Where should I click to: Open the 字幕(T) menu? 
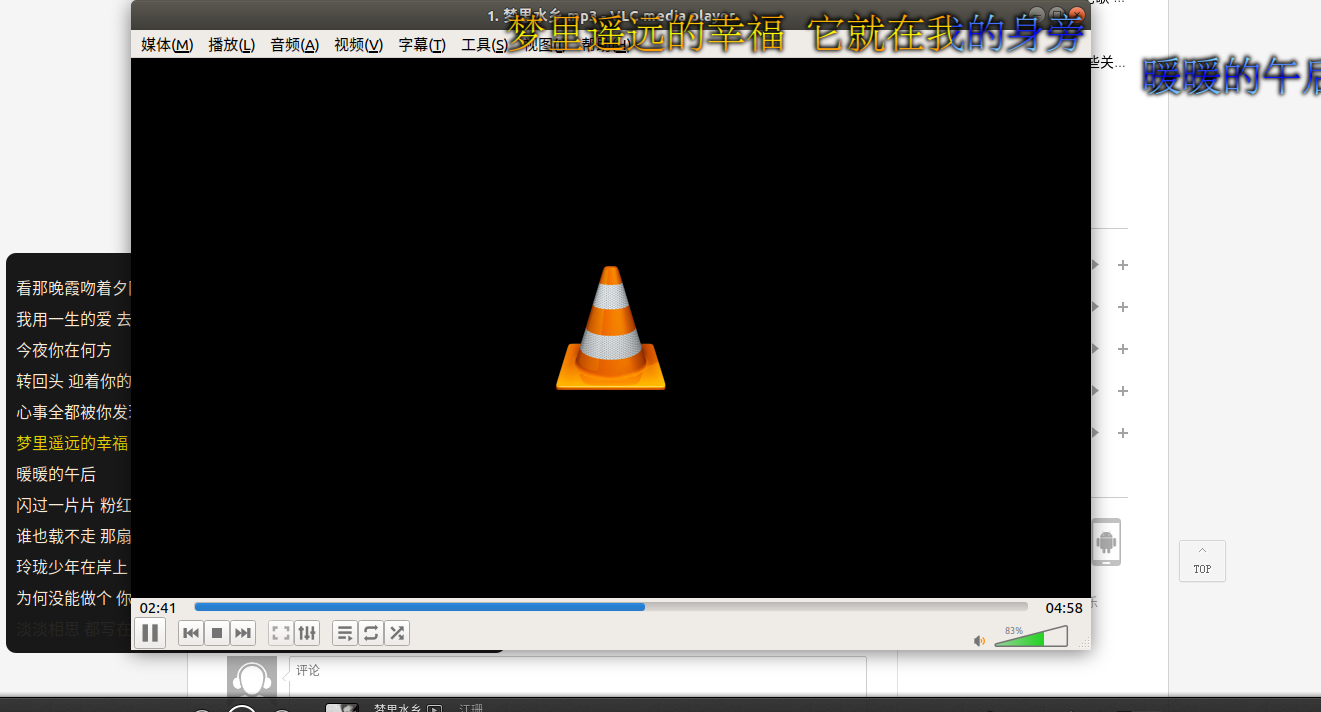click(x=422, y=45)
